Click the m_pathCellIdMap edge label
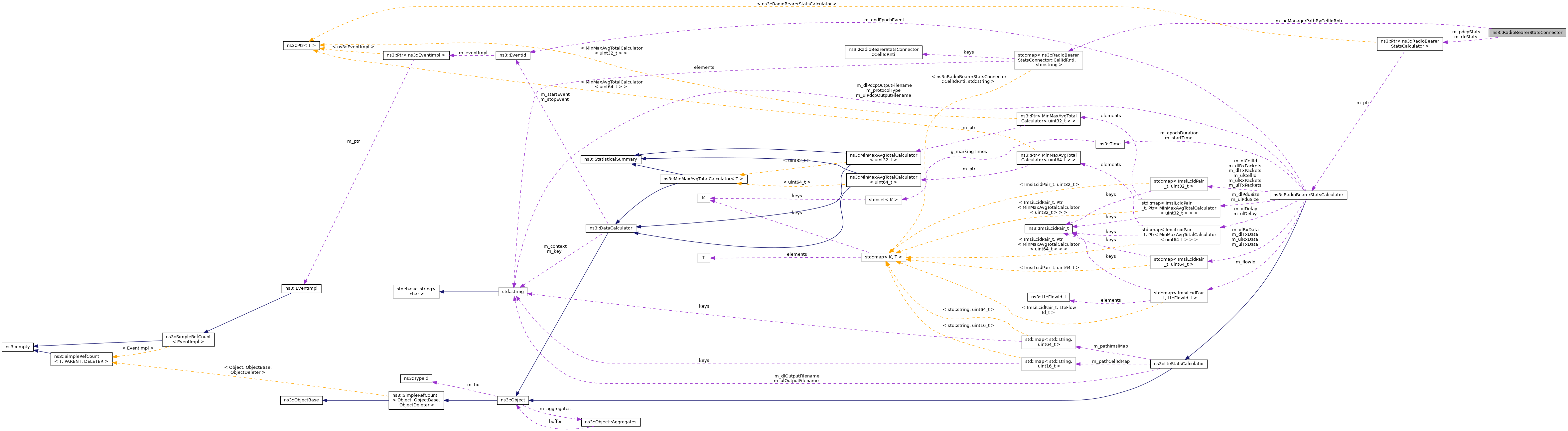 1110,361
